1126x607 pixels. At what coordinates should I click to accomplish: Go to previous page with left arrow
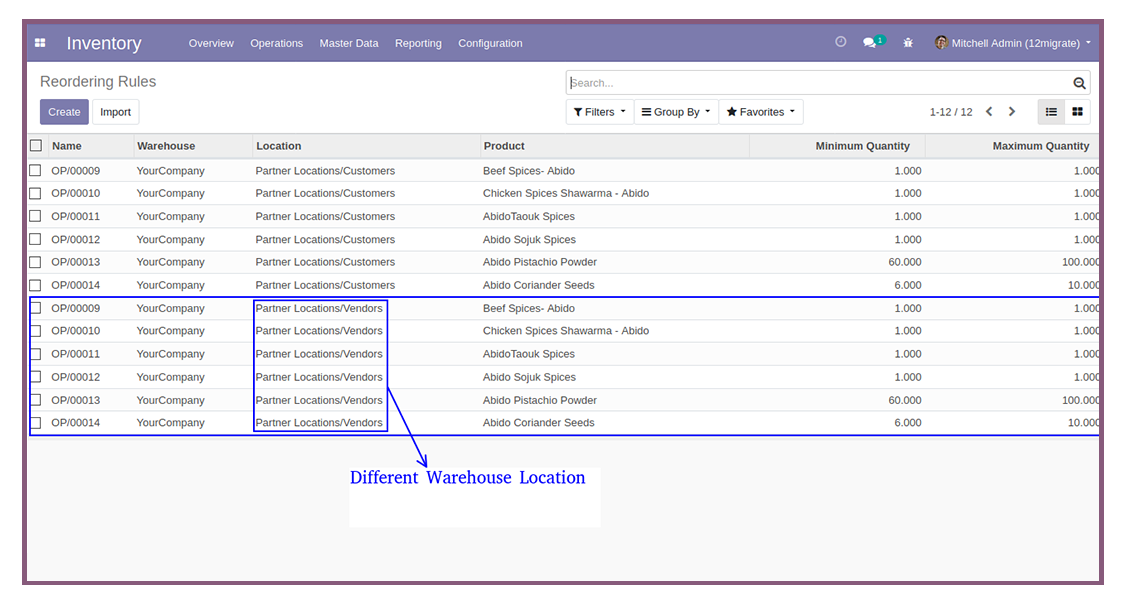(x=989, y=112)
